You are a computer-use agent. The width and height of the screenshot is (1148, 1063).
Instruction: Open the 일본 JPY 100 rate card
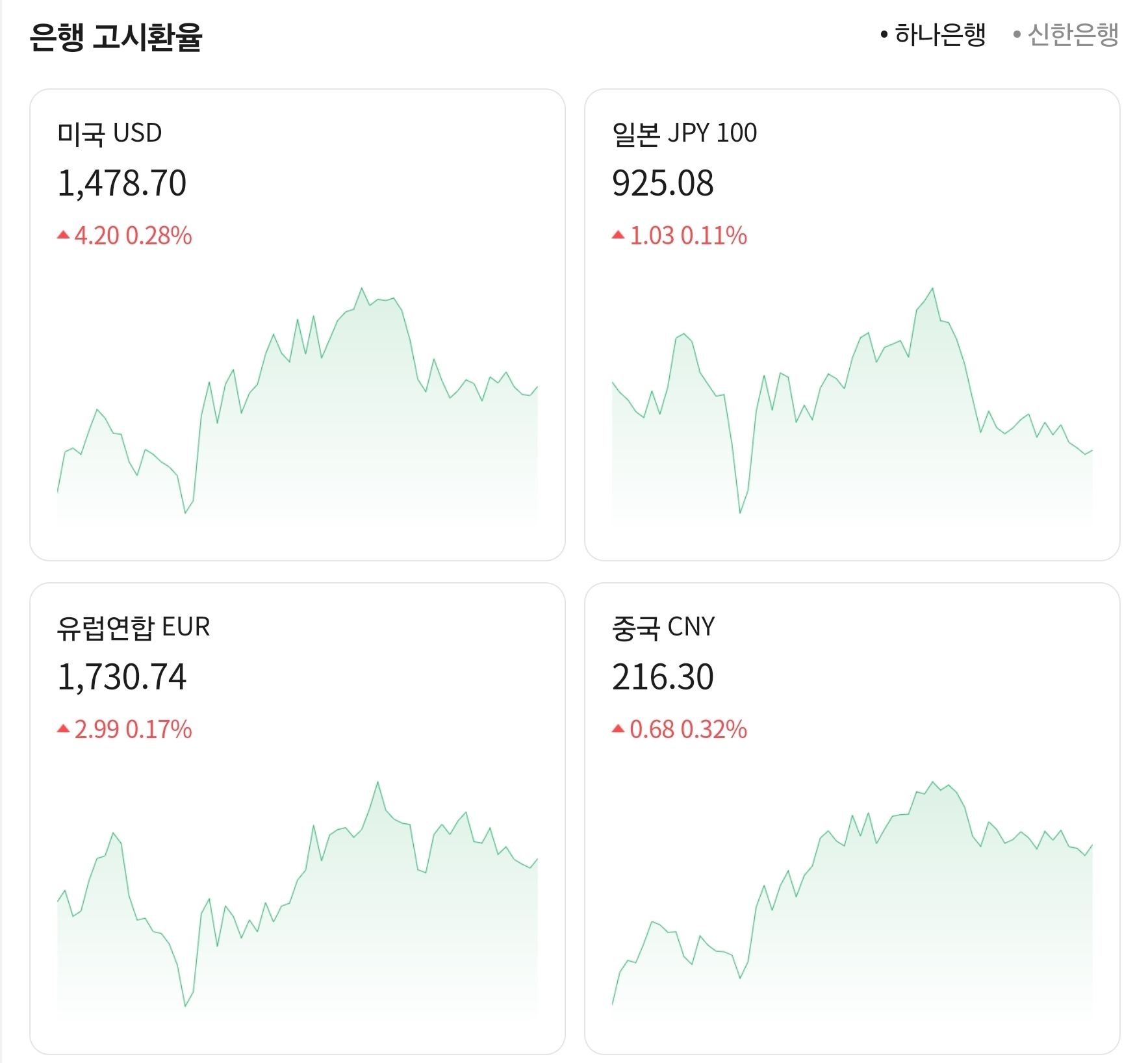pyautogui.click(x=852, y=325)
